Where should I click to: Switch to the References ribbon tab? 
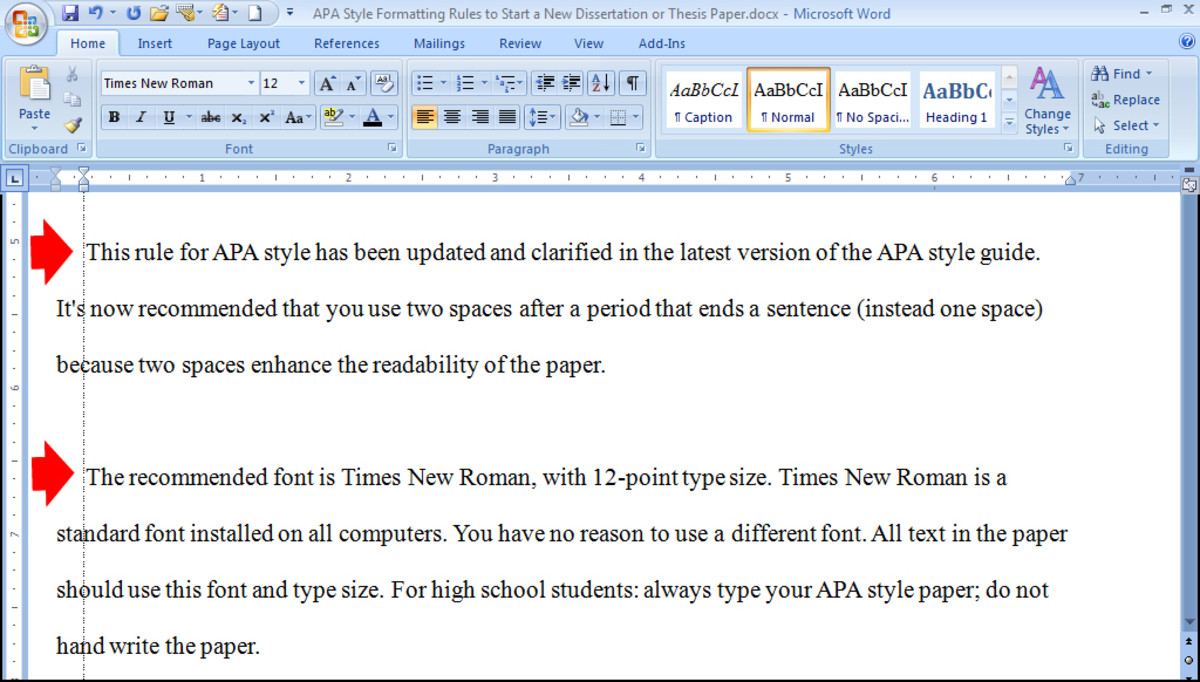346,43
